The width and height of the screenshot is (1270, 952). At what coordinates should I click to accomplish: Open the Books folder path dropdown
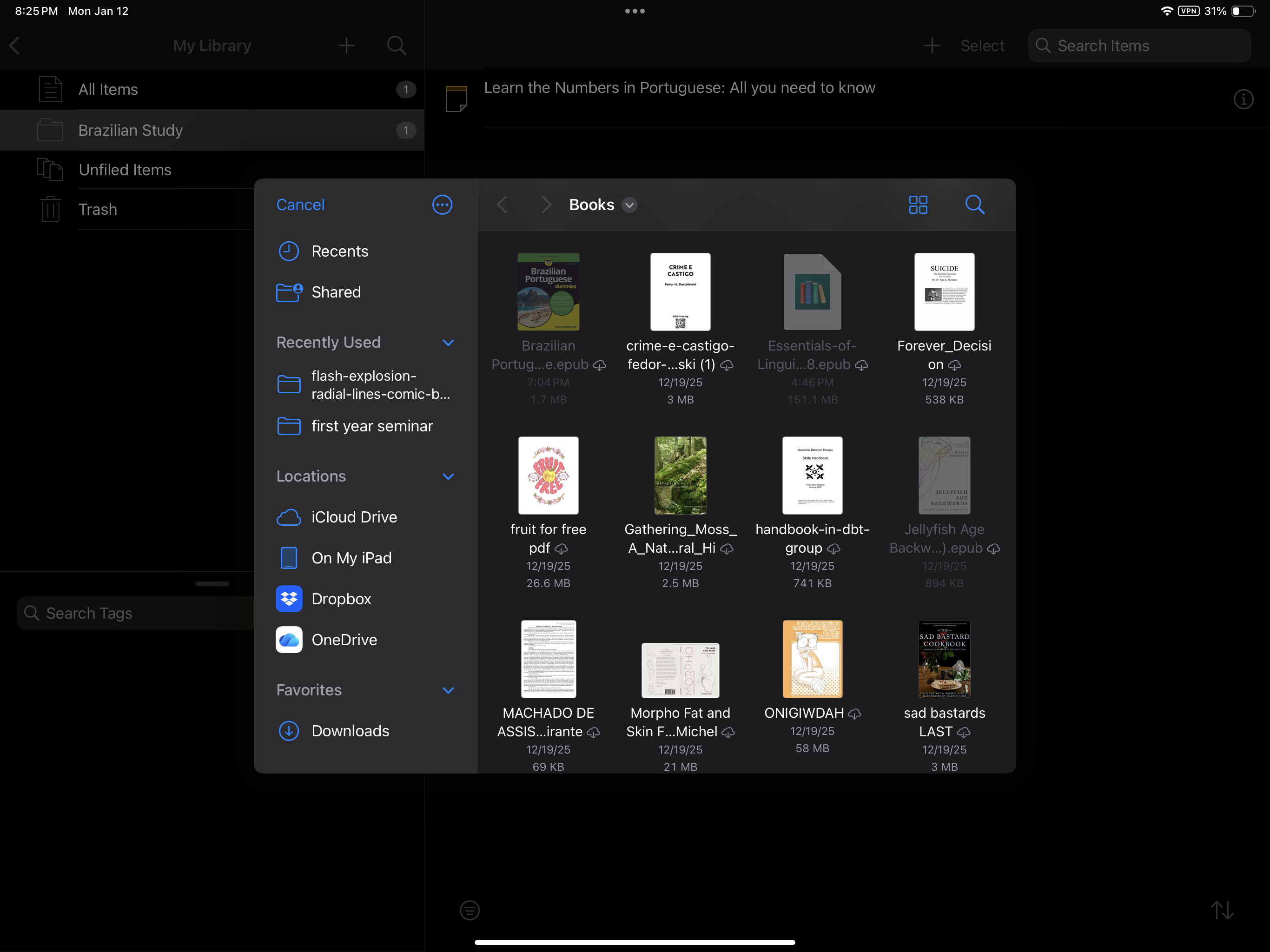pyautogui.click(x=630, y=205)
